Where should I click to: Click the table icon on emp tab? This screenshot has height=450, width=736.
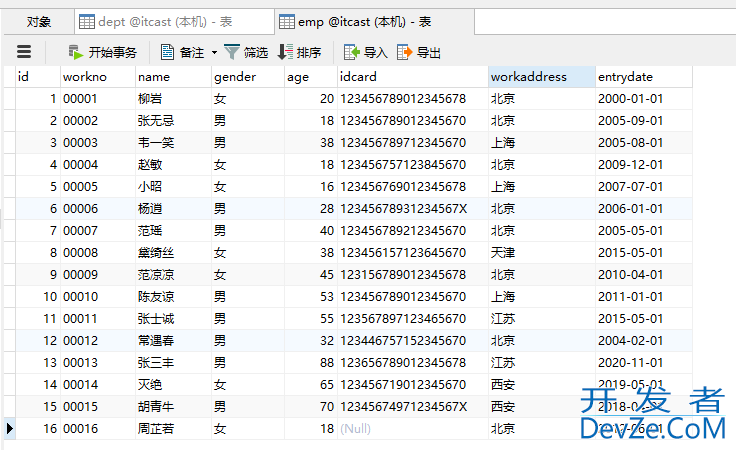point(287,22)
